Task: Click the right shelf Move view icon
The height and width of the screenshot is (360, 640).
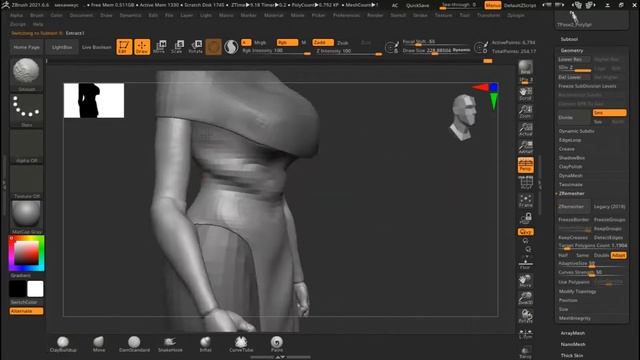Action: tap(525, 281)
